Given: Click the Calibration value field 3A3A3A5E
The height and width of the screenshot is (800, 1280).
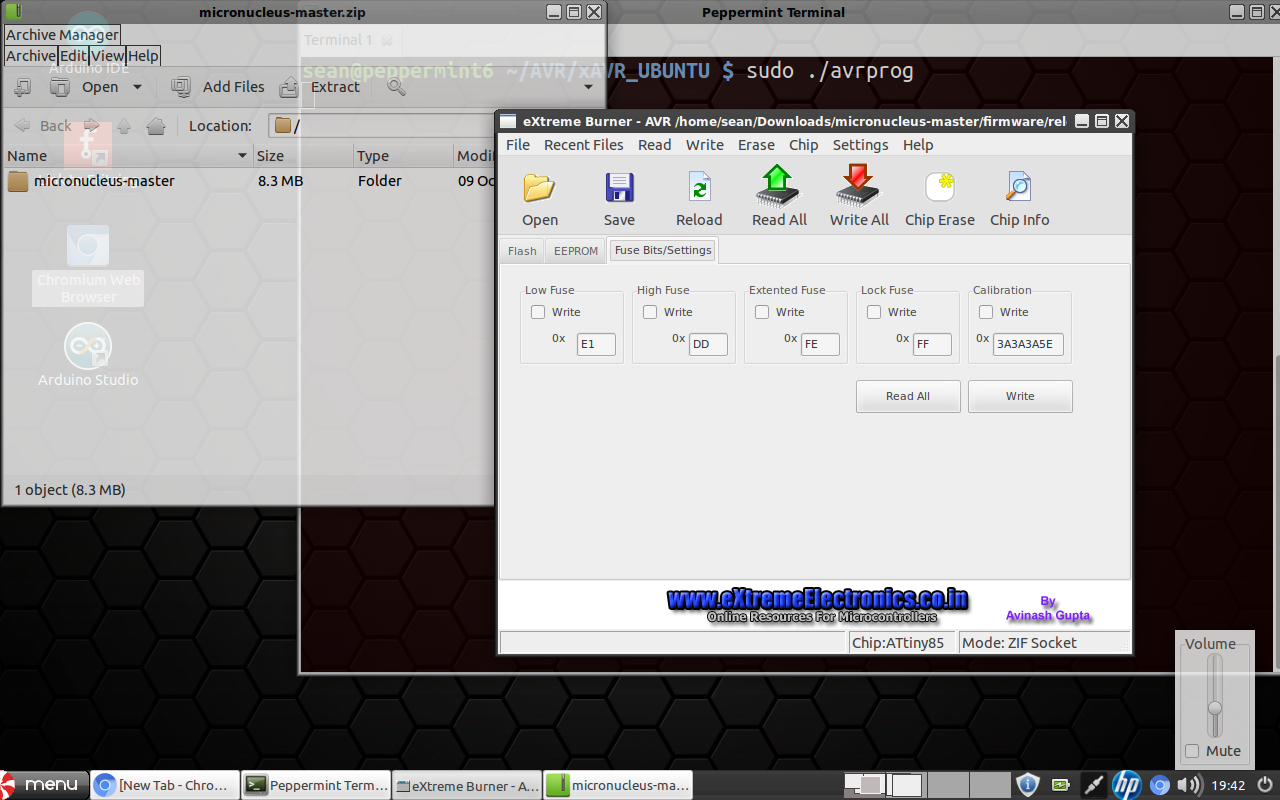Looking at the screenshot, I should coord(1028,345).
